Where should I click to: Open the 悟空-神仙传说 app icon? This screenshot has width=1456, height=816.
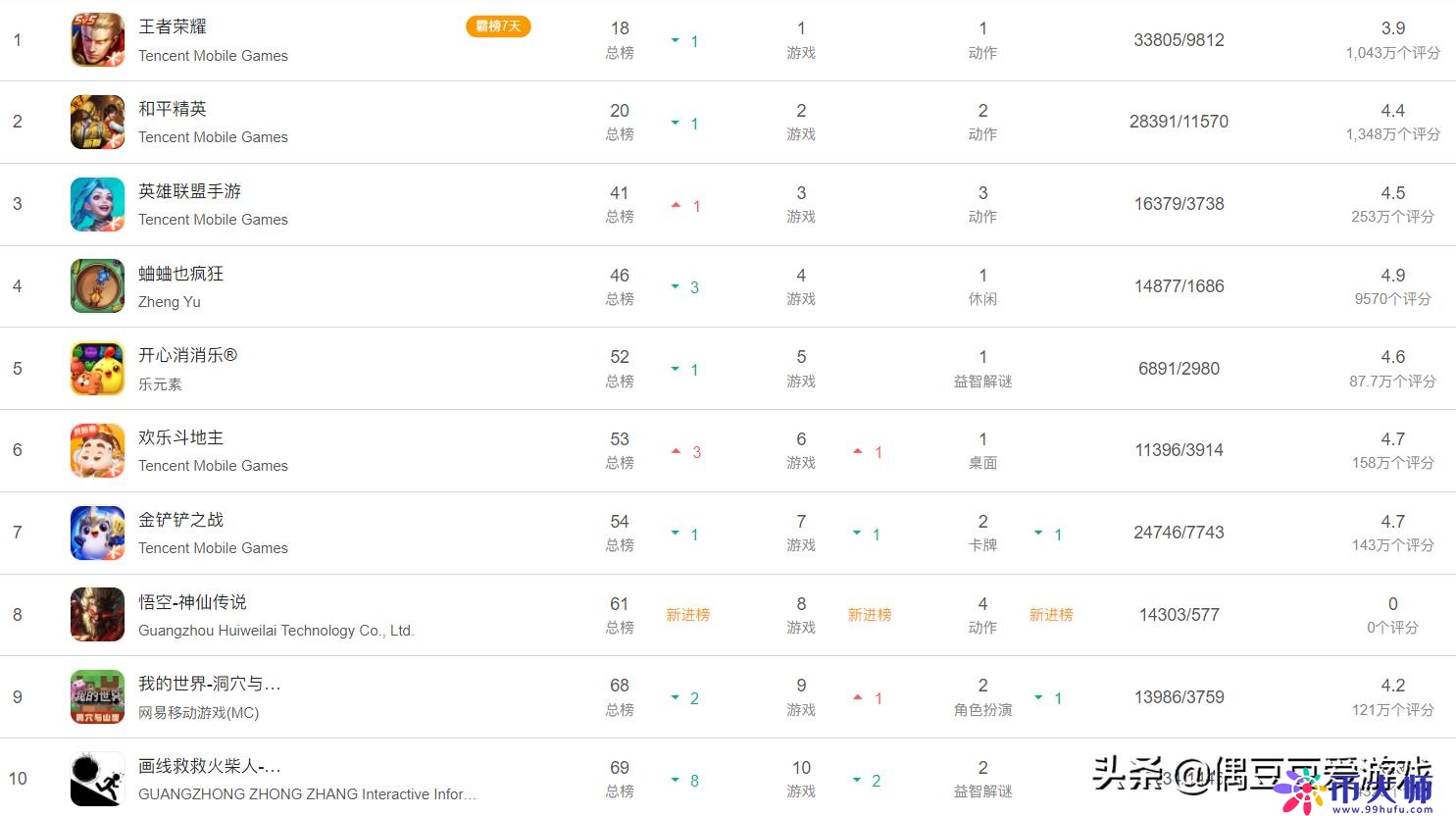[x=98, y=615]
